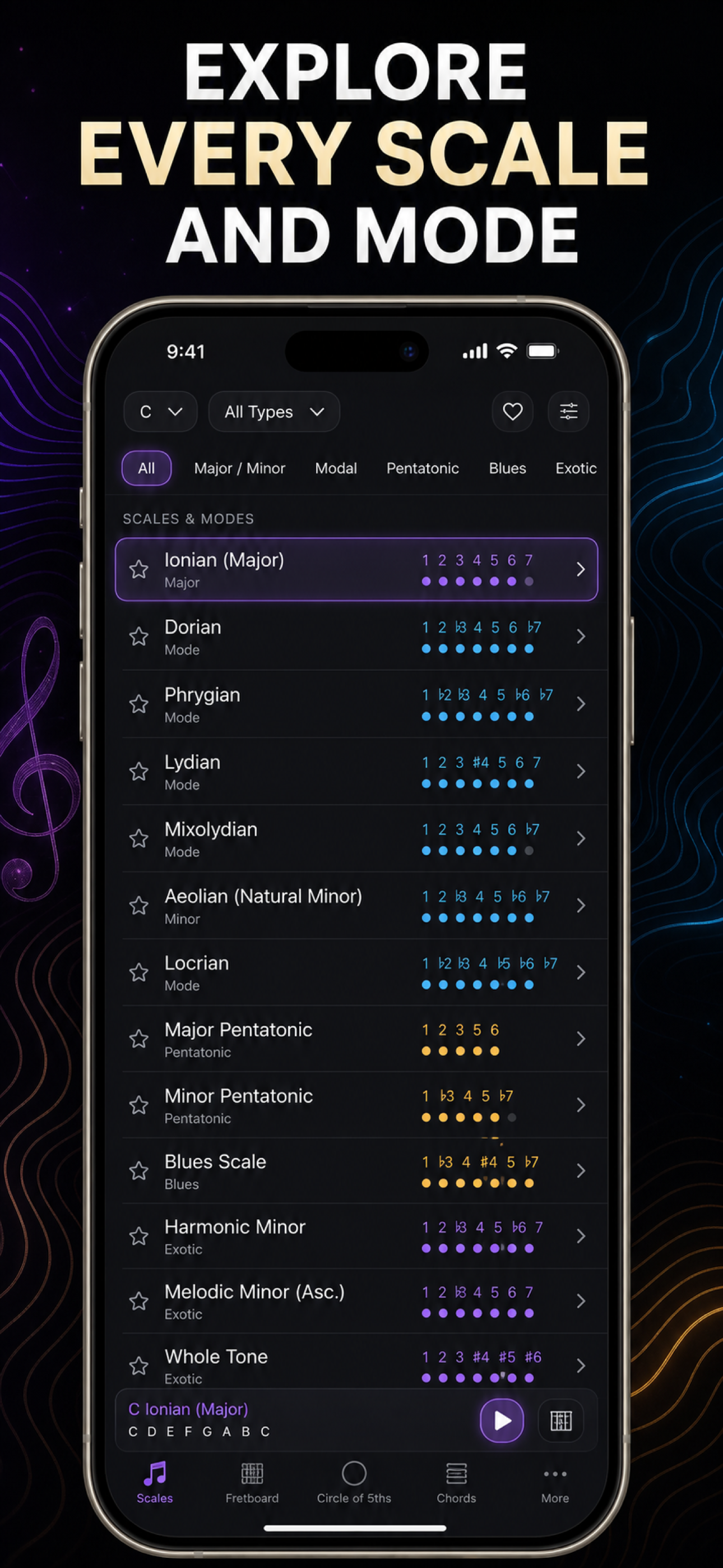Open Lydian details chevron
723x1568 pixels.
581,771
